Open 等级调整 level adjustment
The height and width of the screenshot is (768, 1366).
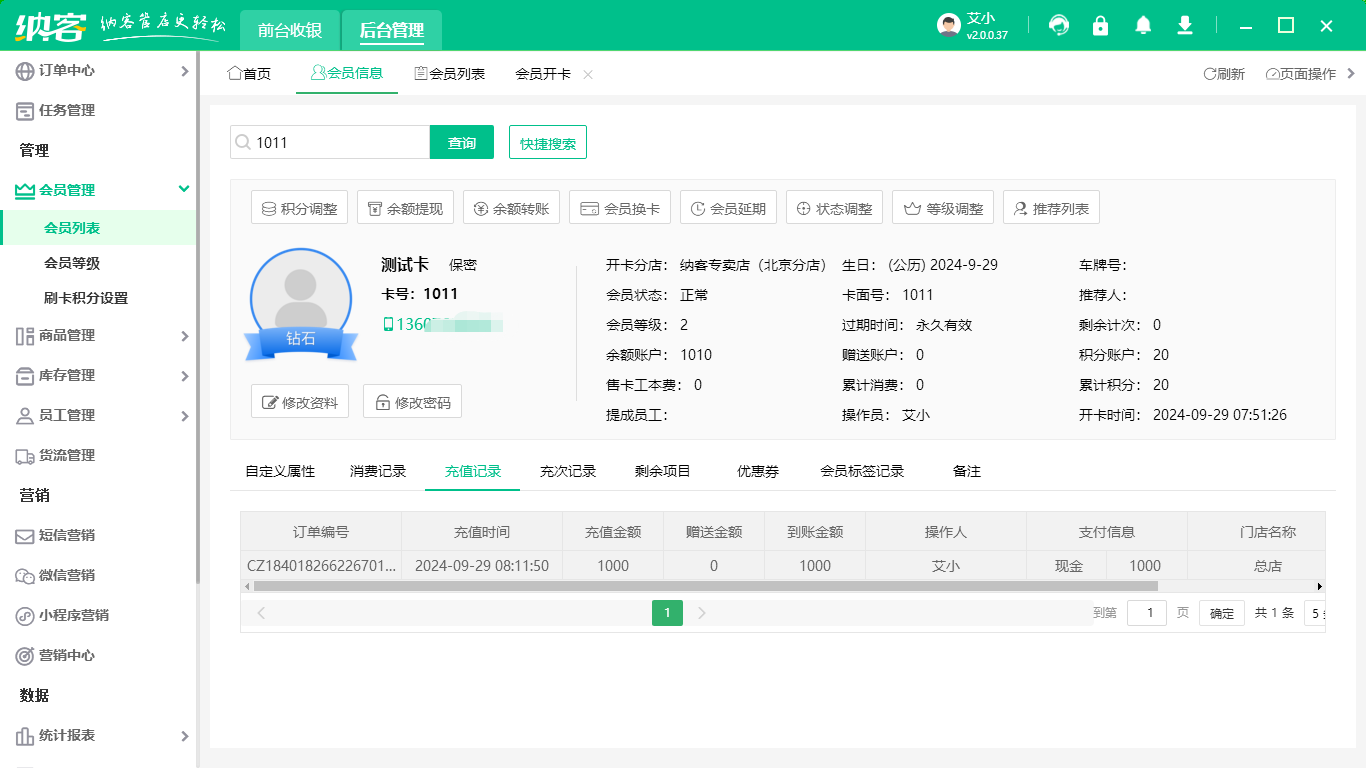941,207
